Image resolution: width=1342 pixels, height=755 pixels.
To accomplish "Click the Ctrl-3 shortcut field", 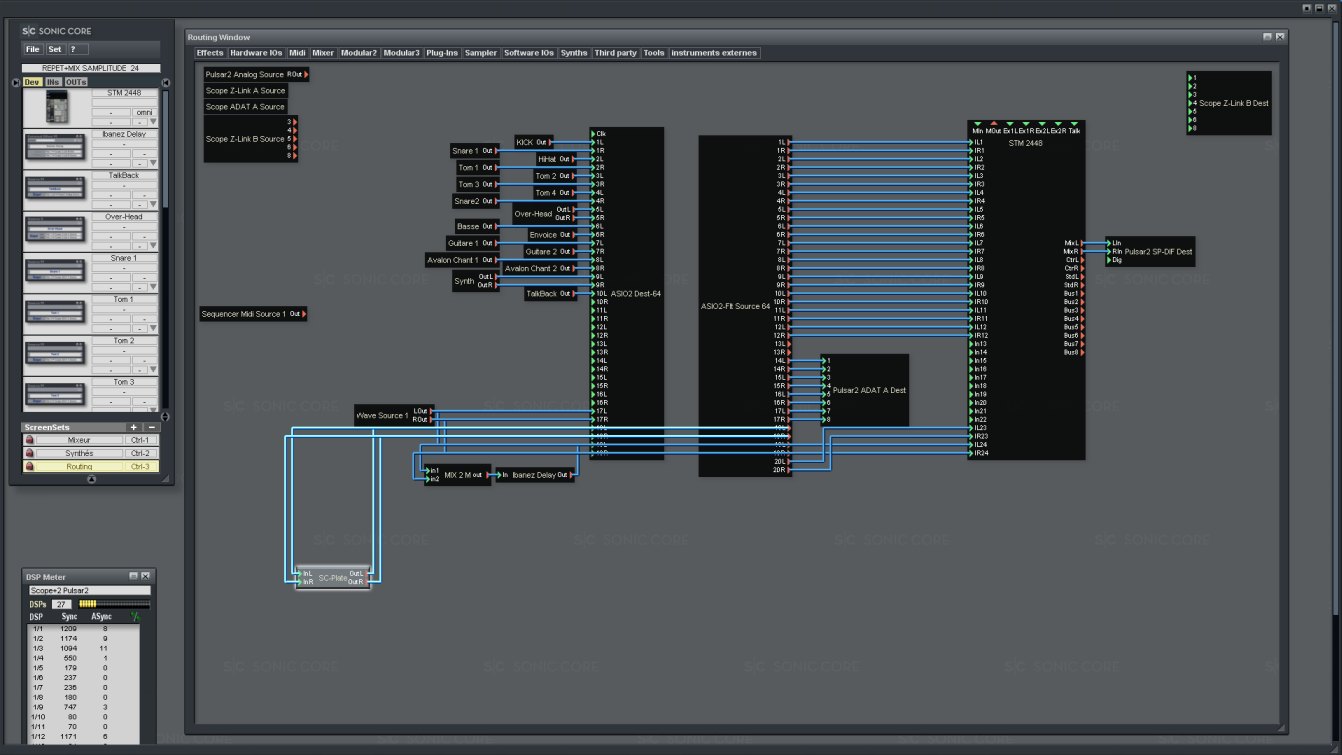I will coord(140,467).
